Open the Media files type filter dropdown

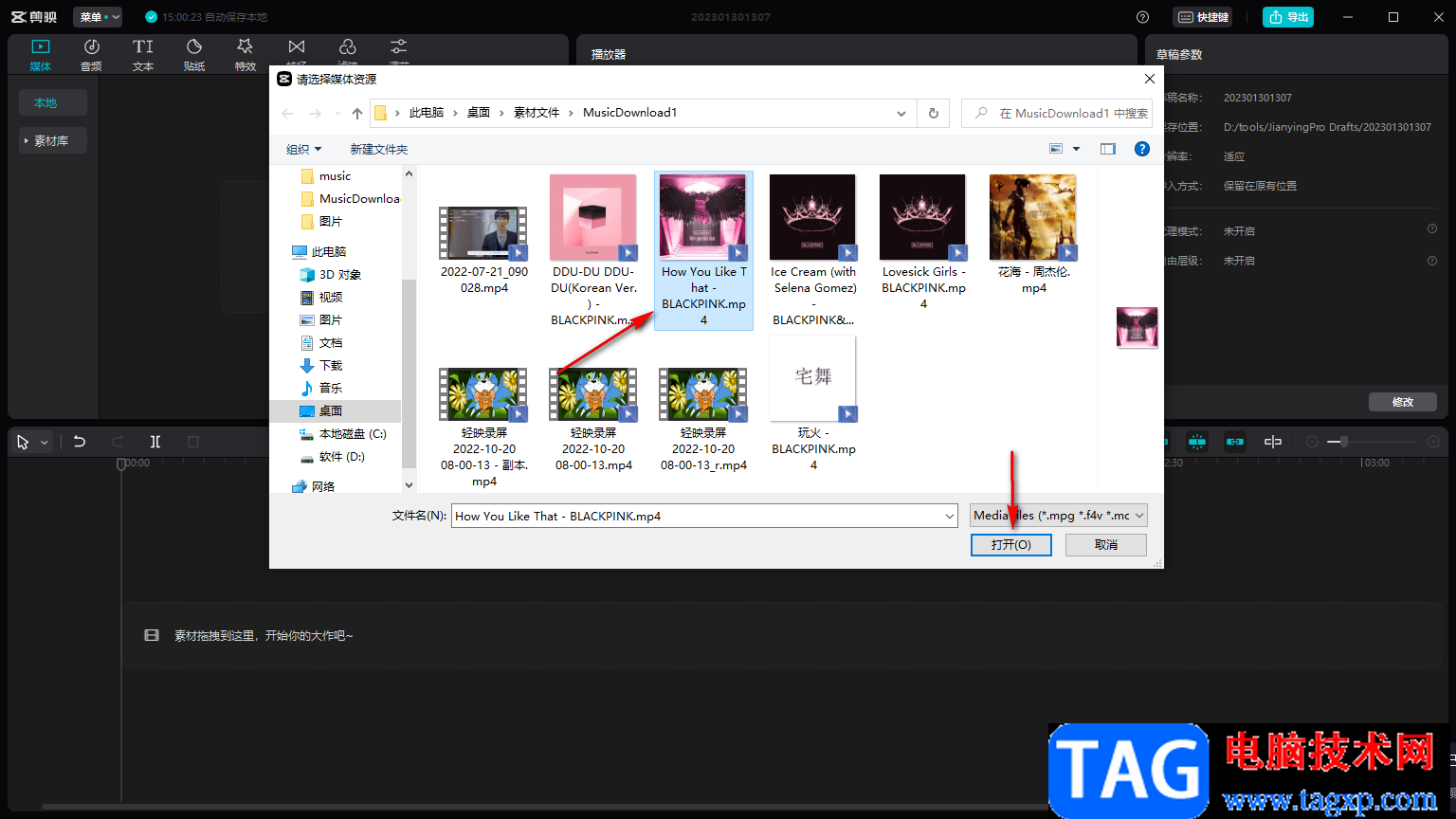click(x=1059, y=516)
